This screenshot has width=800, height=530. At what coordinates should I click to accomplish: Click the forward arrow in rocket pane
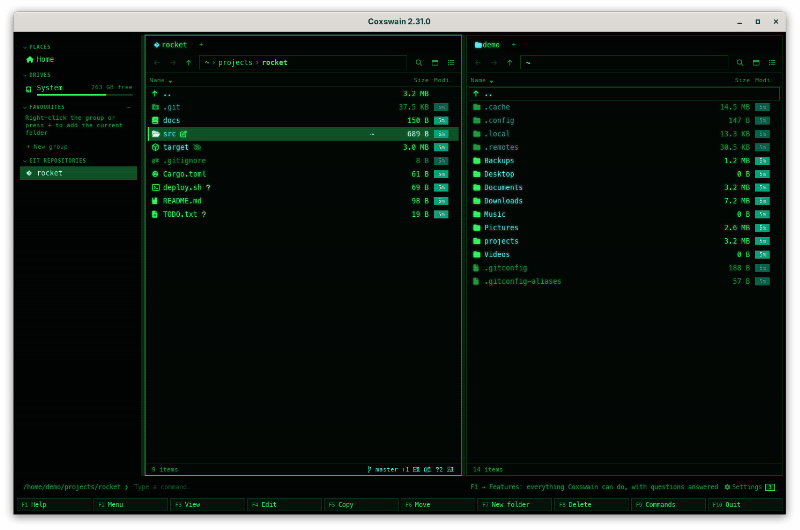pyautogui.click(x=173, y=63)
